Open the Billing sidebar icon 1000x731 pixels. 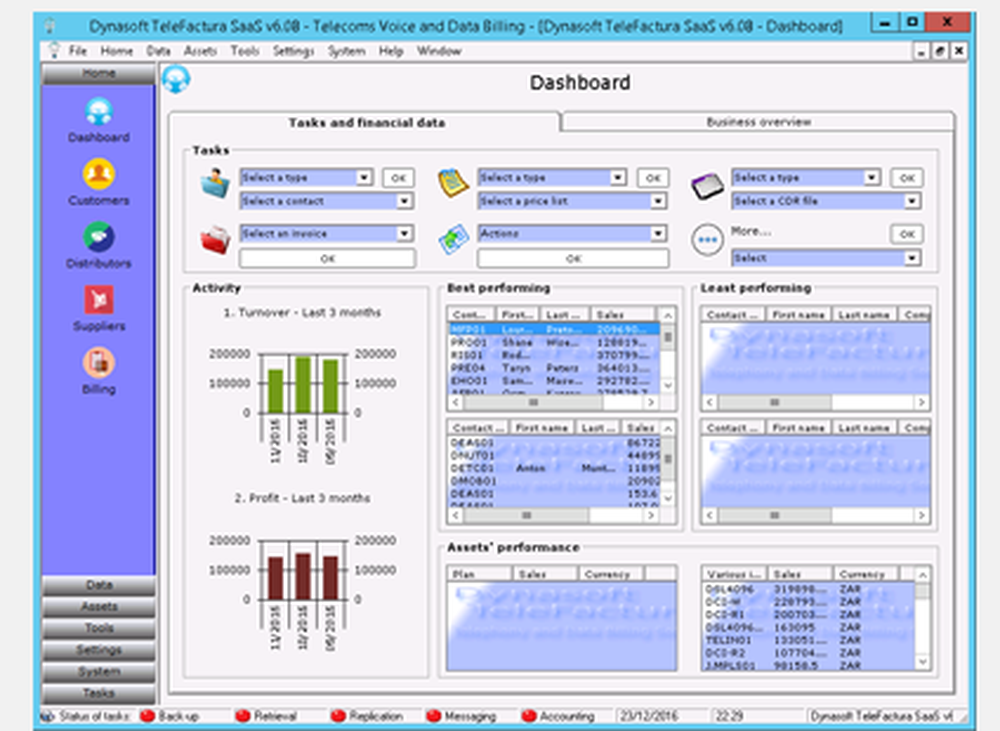[99, 362]
